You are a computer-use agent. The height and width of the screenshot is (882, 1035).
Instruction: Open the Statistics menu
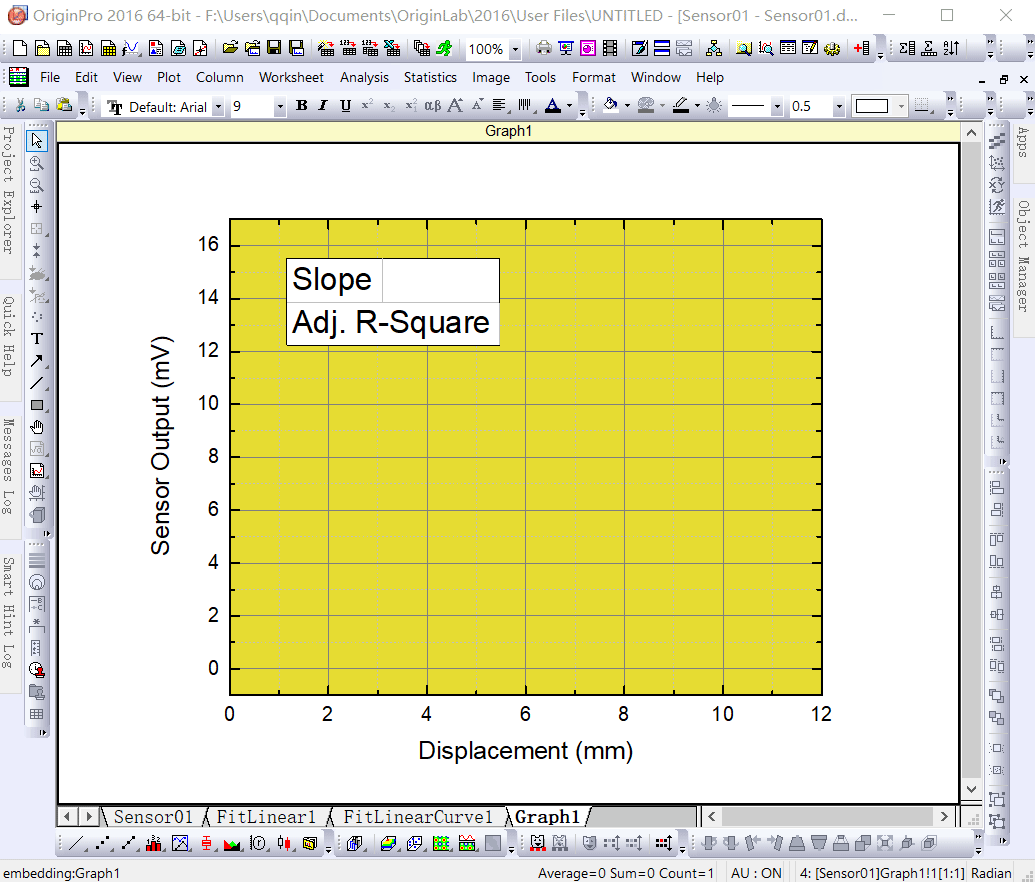430,77
